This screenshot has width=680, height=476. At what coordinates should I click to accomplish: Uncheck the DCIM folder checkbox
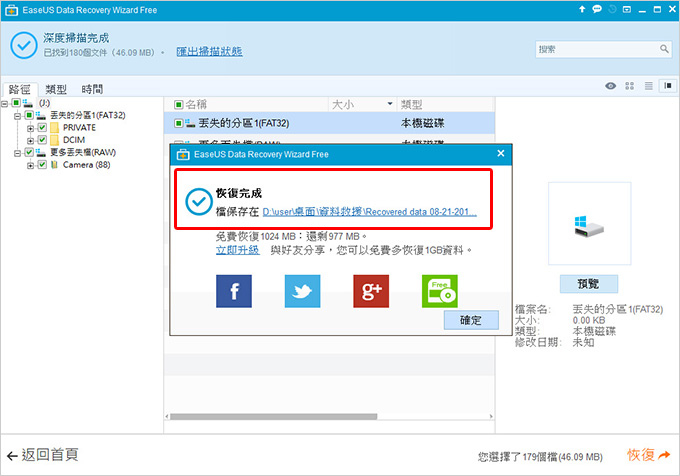(x=42, y=140)
